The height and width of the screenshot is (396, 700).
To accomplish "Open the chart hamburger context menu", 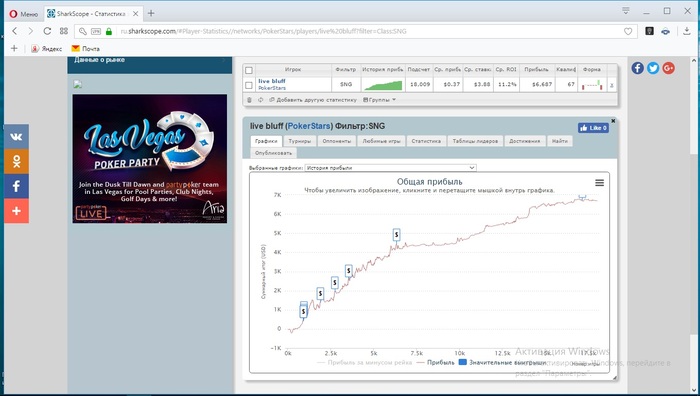I will (x=599, y=183).
